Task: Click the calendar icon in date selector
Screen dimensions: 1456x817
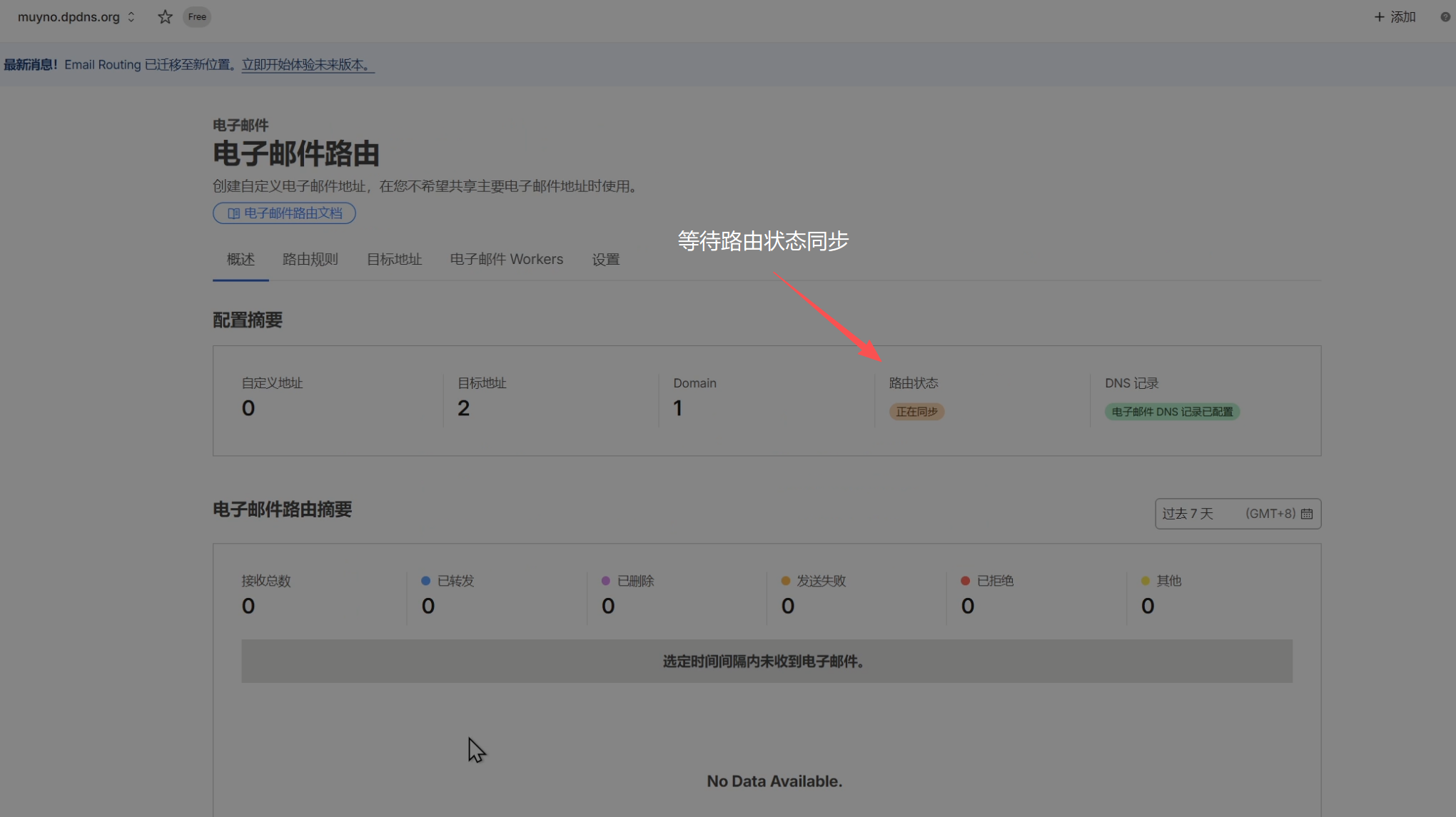Action: [1307, 514]
